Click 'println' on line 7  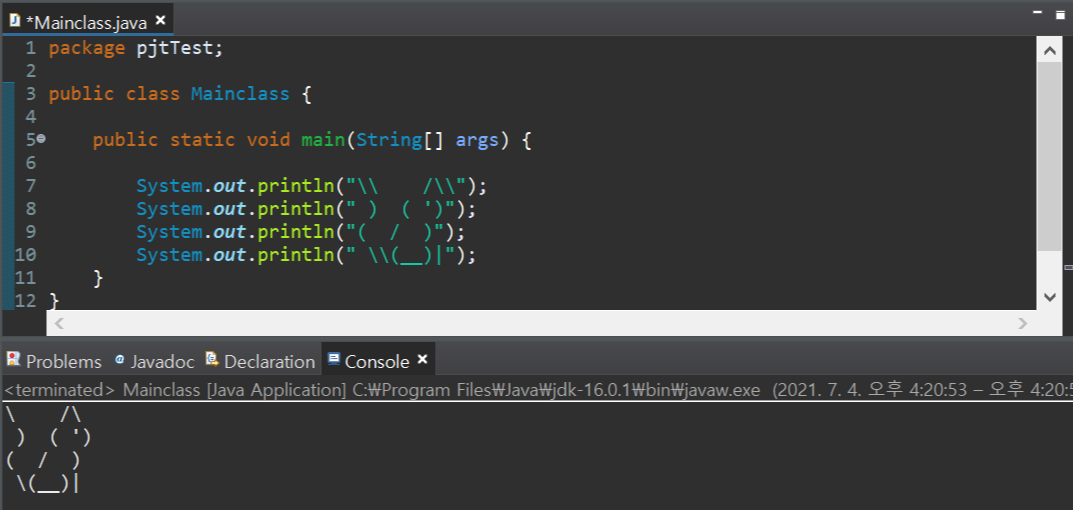(x=296, y=186)
